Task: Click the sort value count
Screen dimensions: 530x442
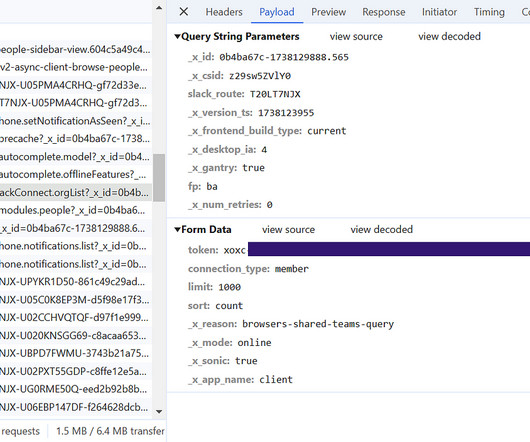Action: tap(229, 305)
